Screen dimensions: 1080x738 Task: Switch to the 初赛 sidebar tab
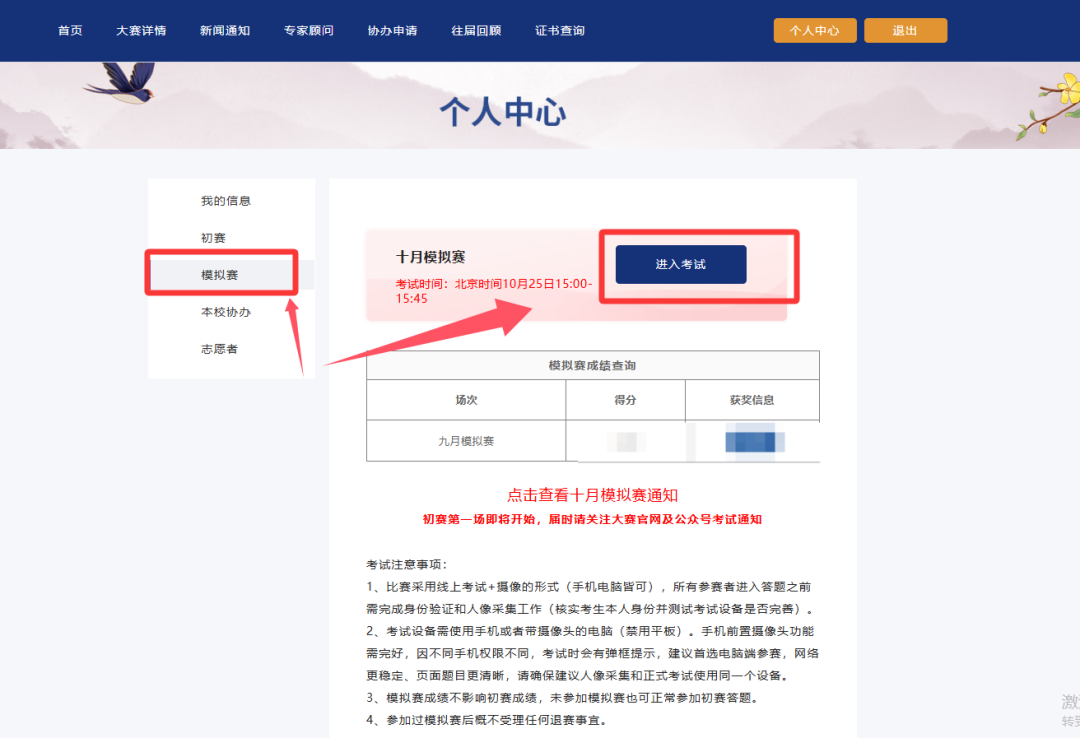[213, 238]
